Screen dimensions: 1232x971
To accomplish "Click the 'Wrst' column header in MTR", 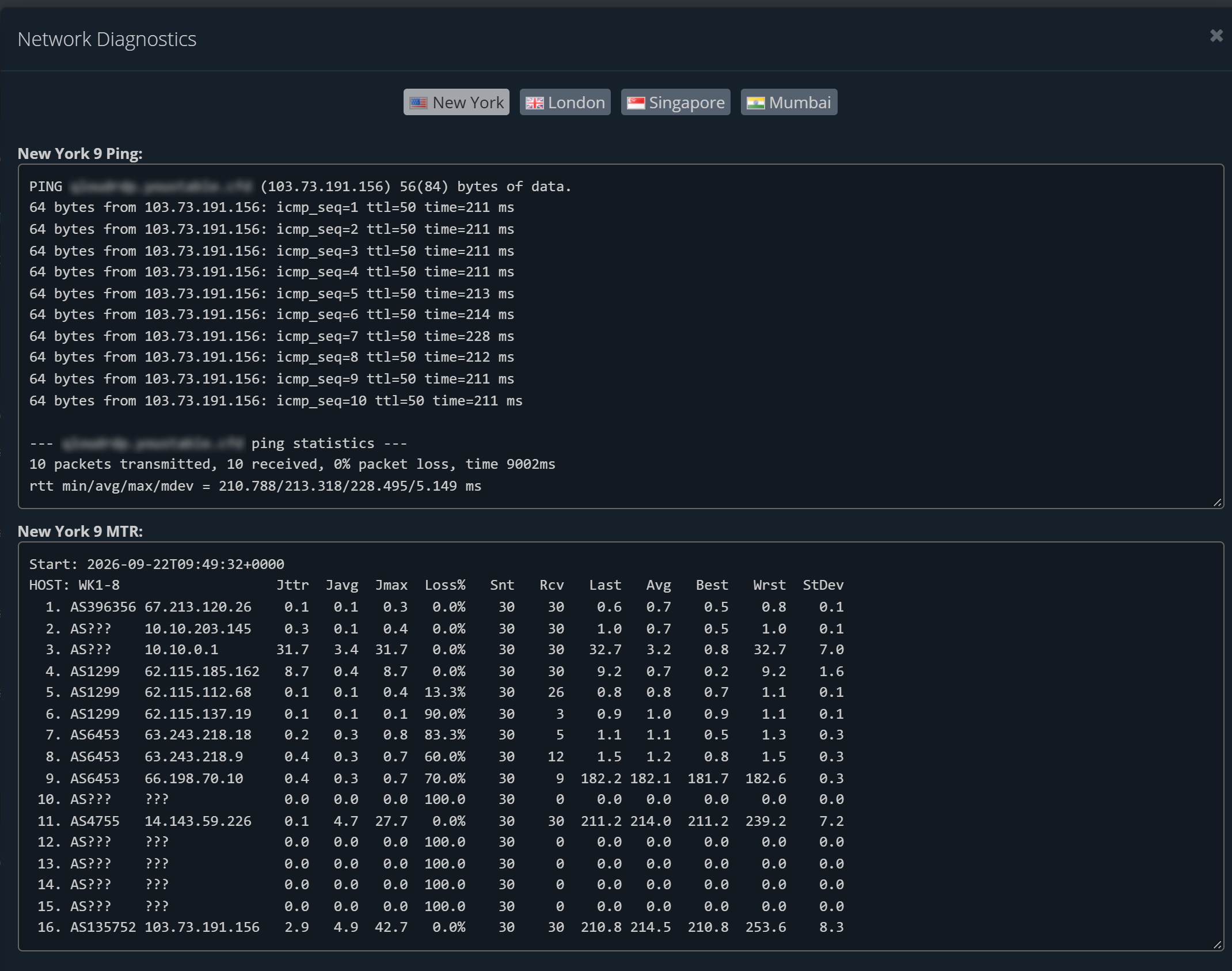I will point(770,585).
